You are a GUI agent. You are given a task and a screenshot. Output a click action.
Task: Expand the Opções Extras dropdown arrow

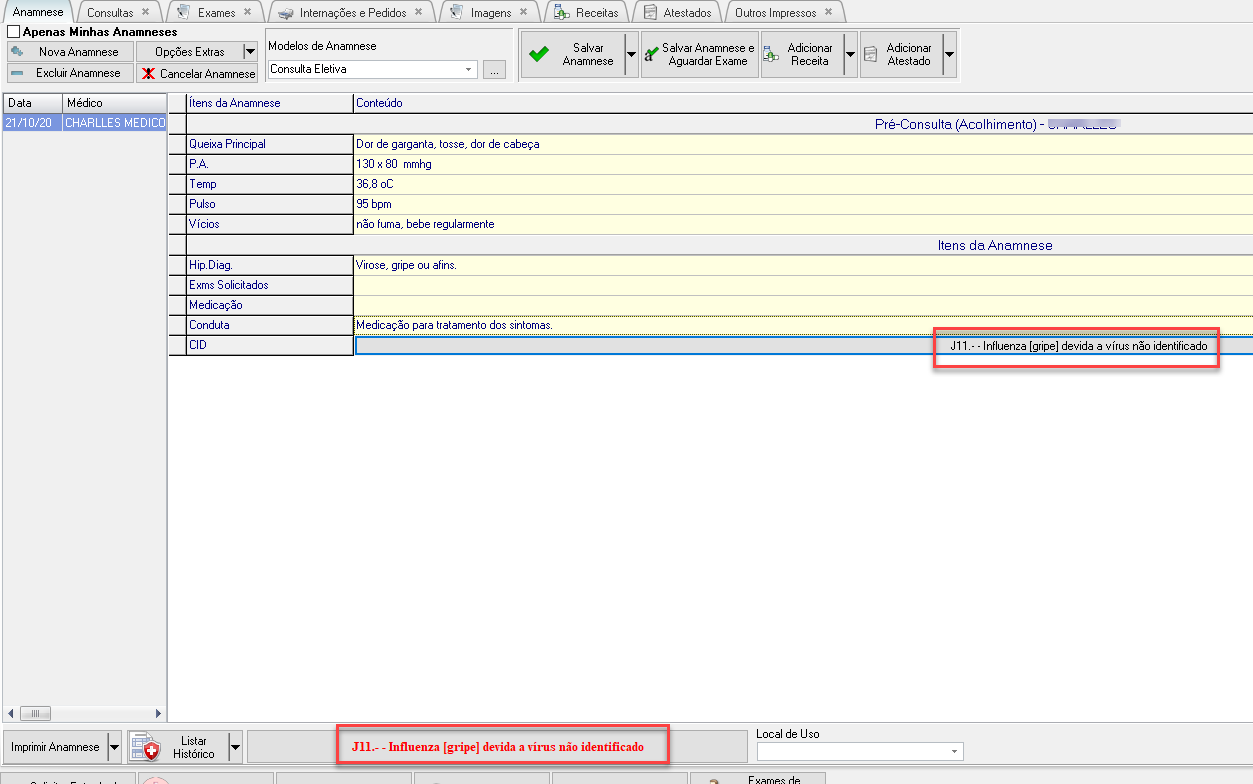pos(250,52)
